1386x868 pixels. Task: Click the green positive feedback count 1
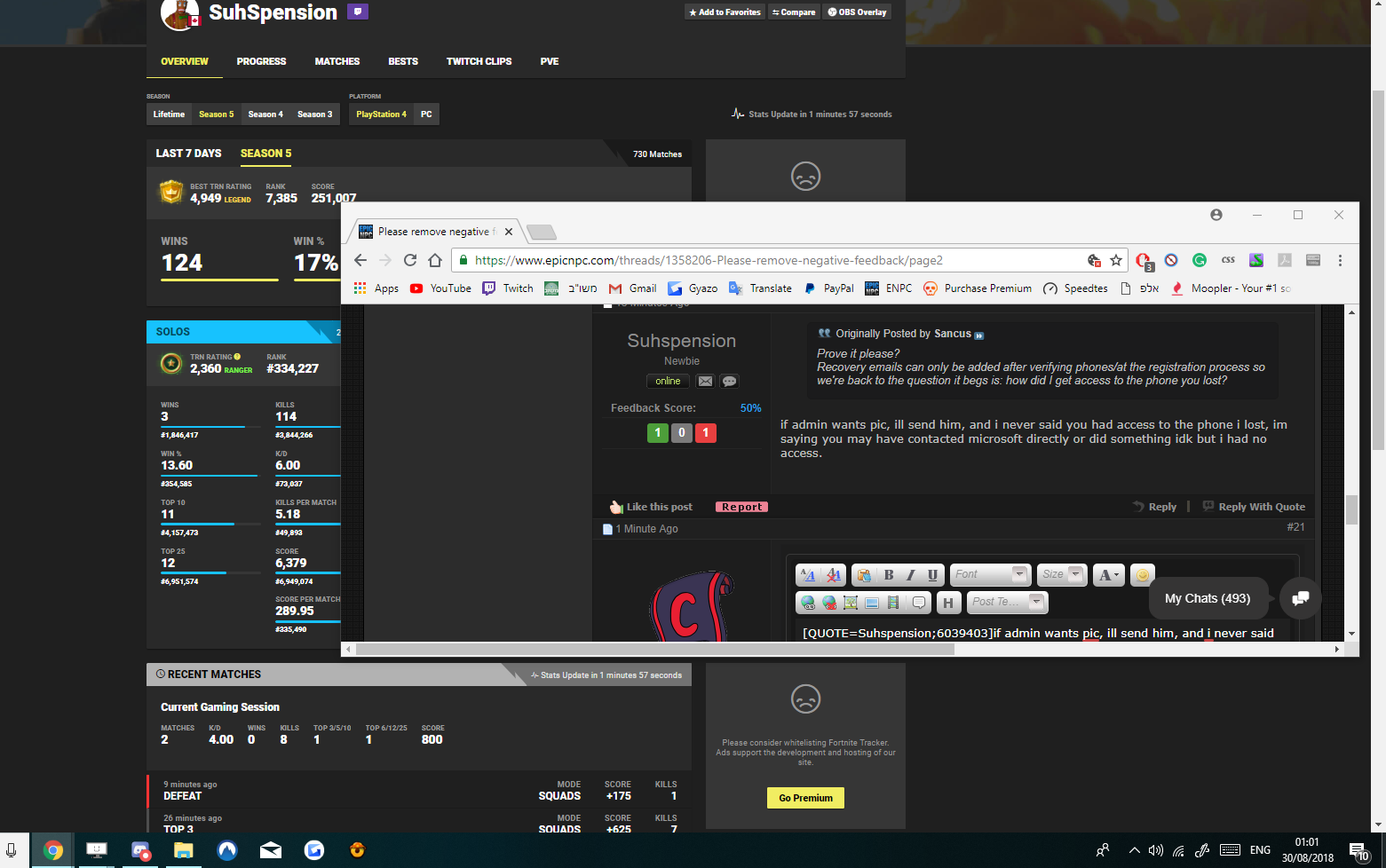[657, 432]
